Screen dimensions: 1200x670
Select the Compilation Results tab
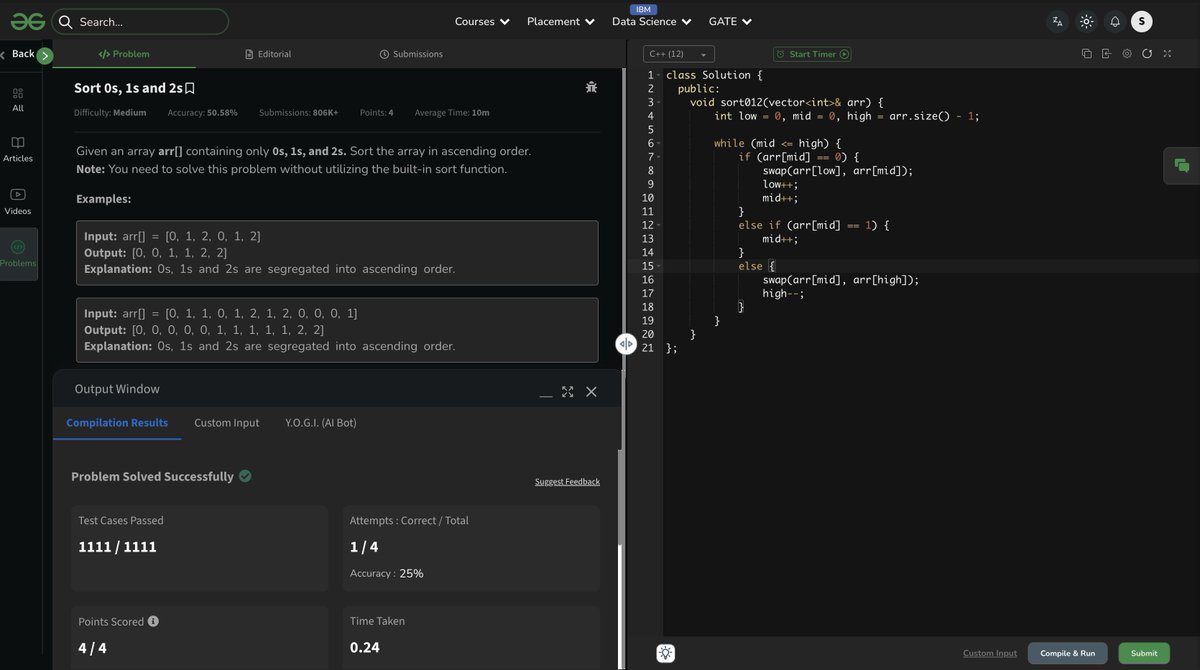point(117,423)
